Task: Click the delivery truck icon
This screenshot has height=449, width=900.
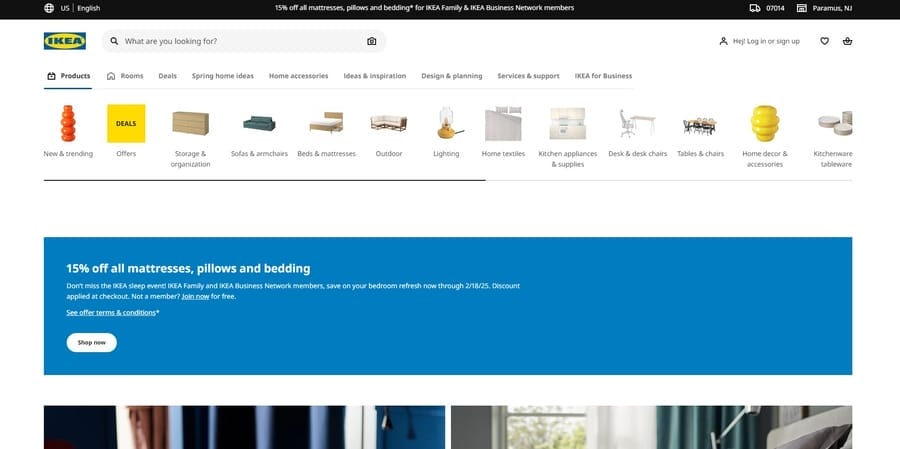Action: (755, 8)
